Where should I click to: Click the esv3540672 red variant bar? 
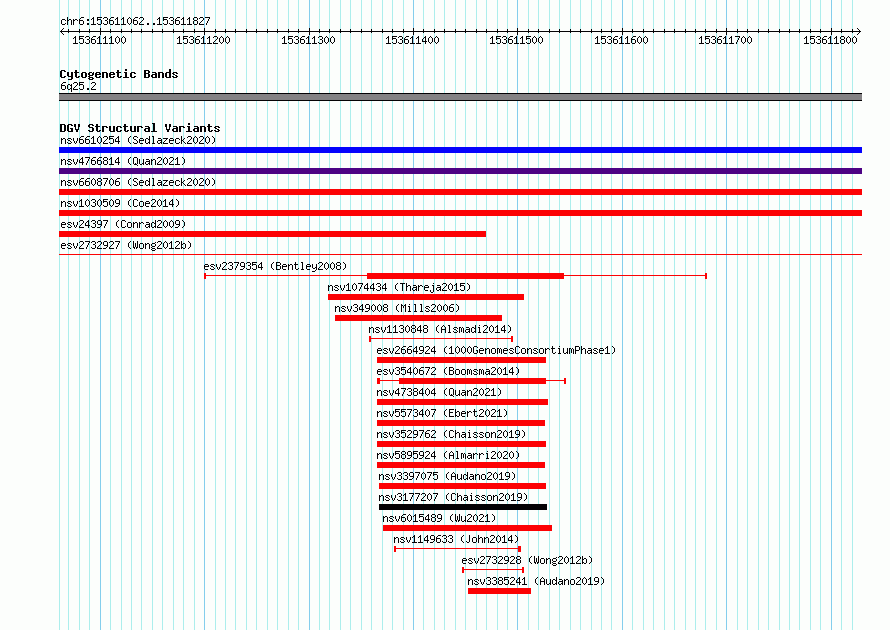tap(472, 381)
